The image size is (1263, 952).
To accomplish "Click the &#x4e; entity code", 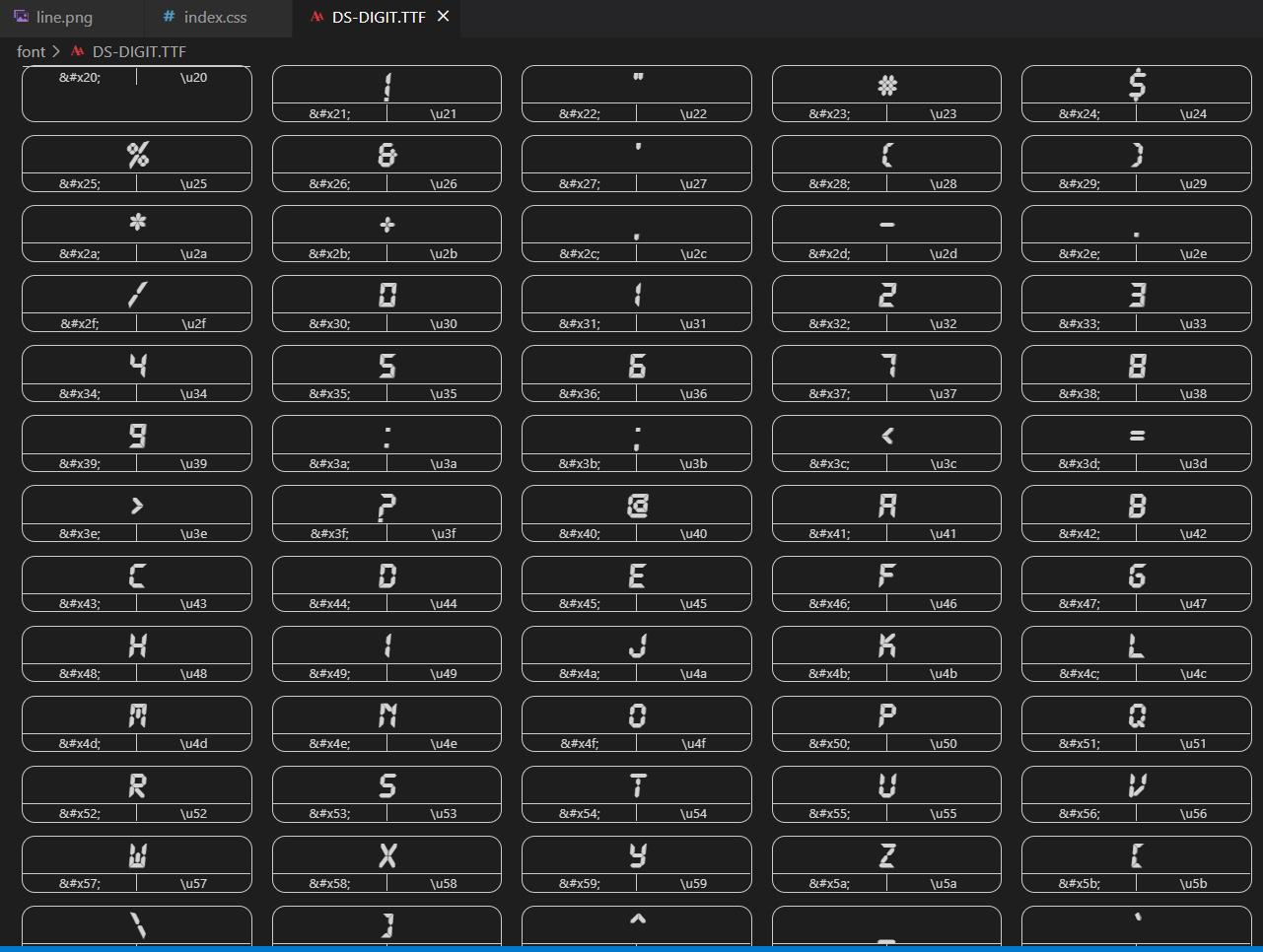I will point(329,743).
